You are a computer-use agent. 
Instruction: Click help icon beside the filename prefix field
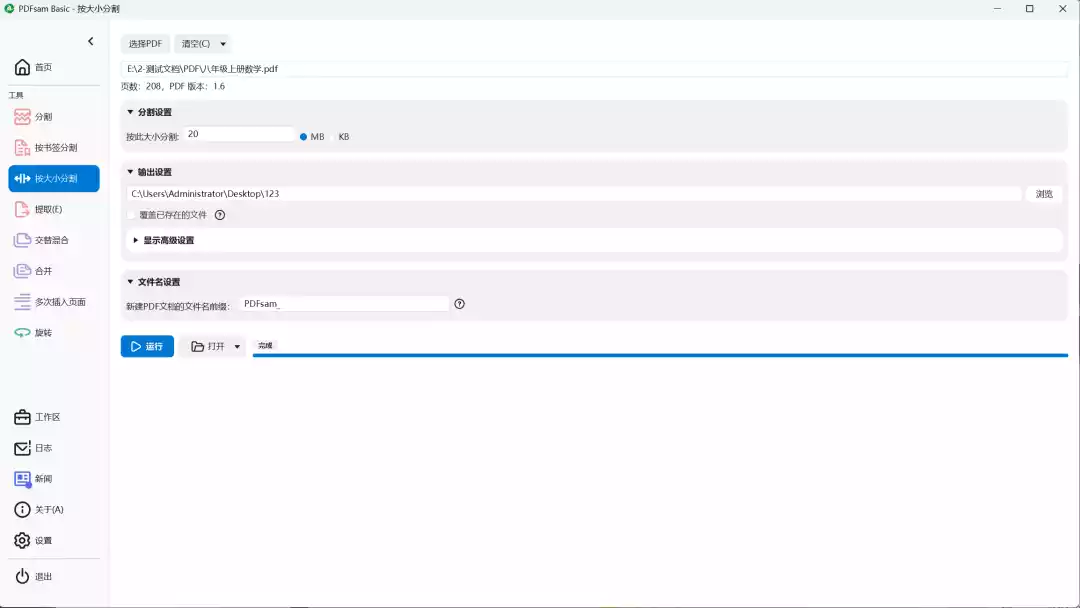pyautogui.click(x=460, y=304)
